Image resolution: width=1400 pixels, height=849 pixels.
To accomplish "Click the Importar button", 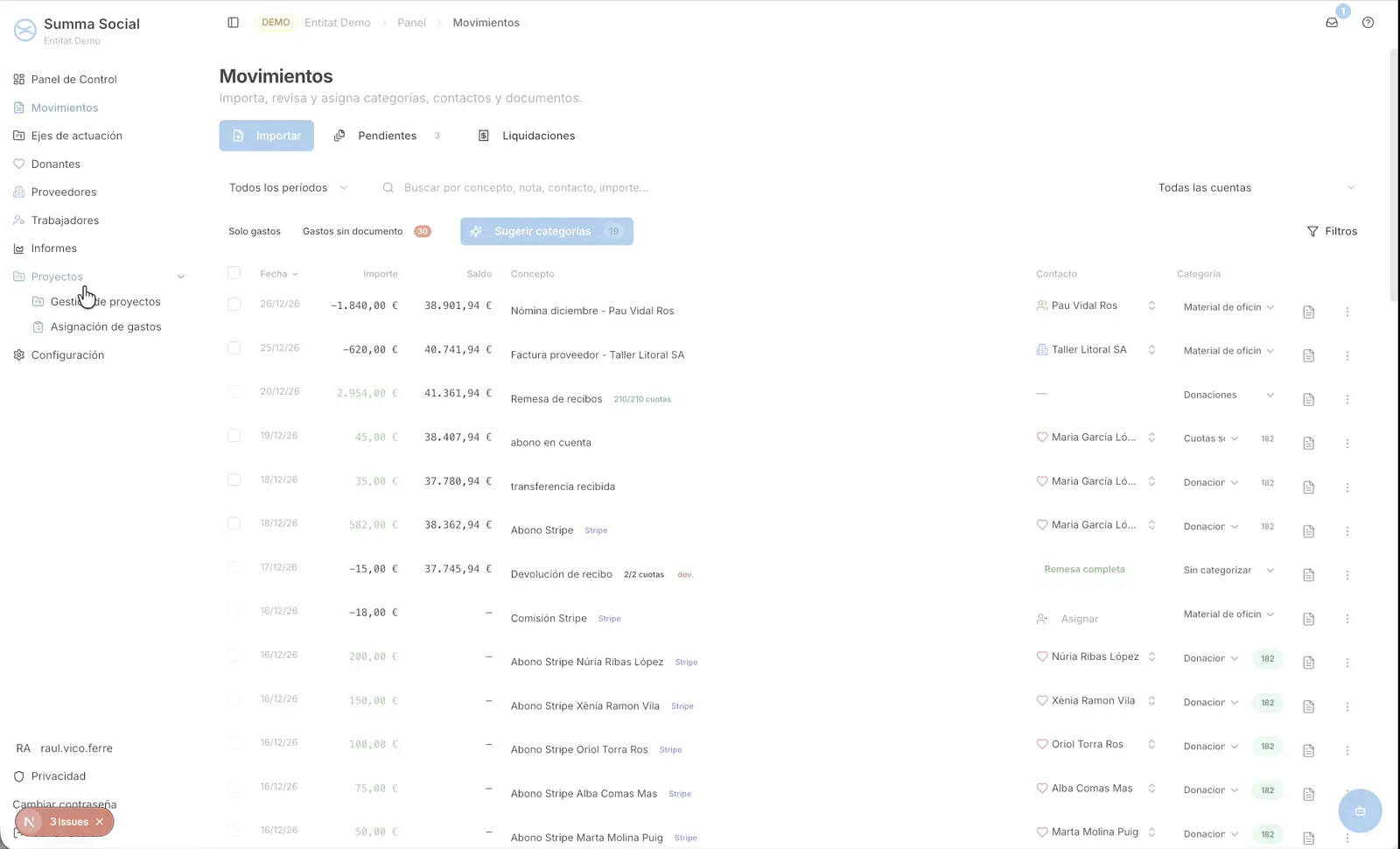I will 266,136.
